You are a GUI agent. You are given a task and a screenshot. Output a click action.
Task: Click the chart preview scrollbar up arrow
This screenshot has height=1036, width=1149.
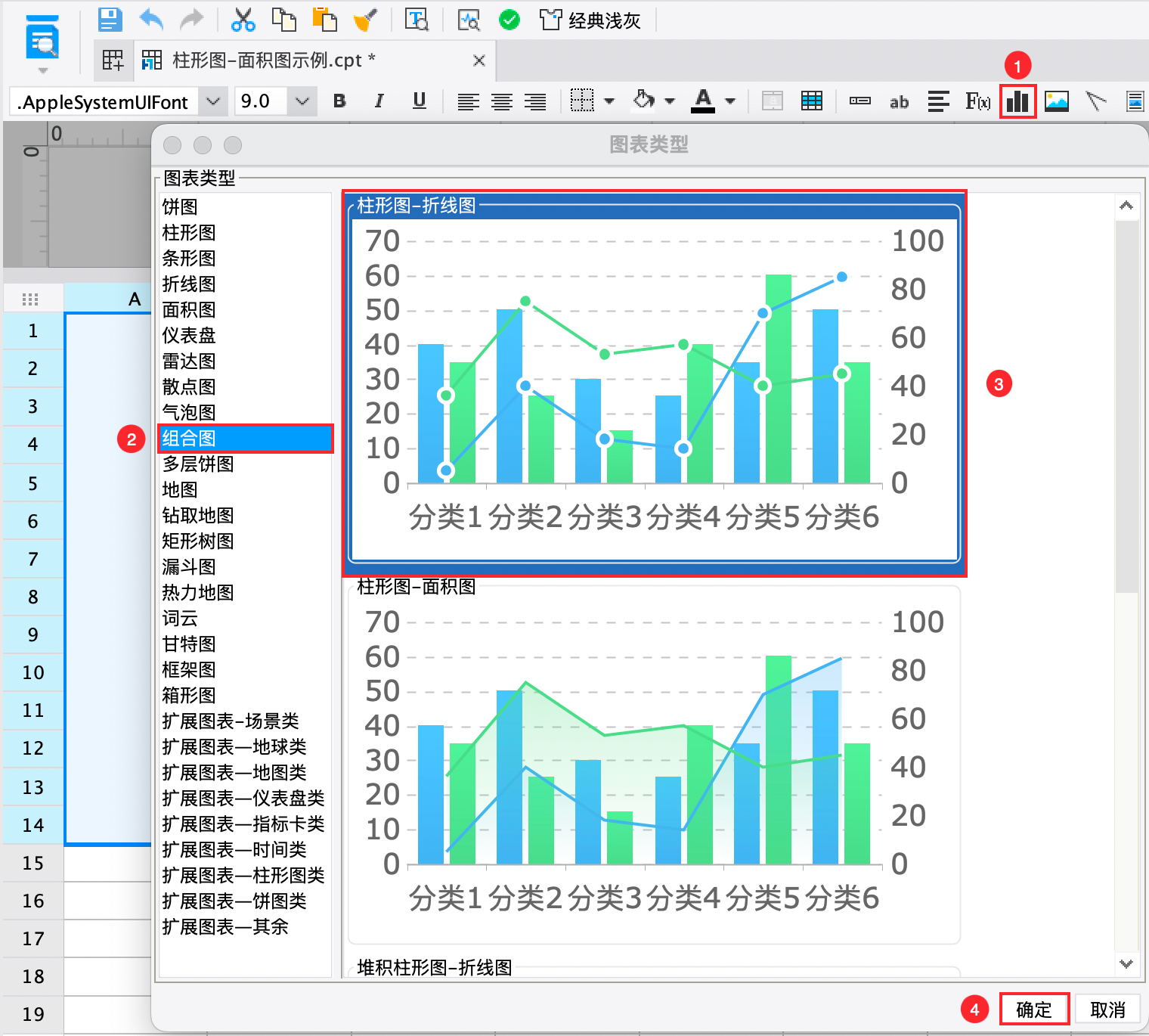[1126, 206]
